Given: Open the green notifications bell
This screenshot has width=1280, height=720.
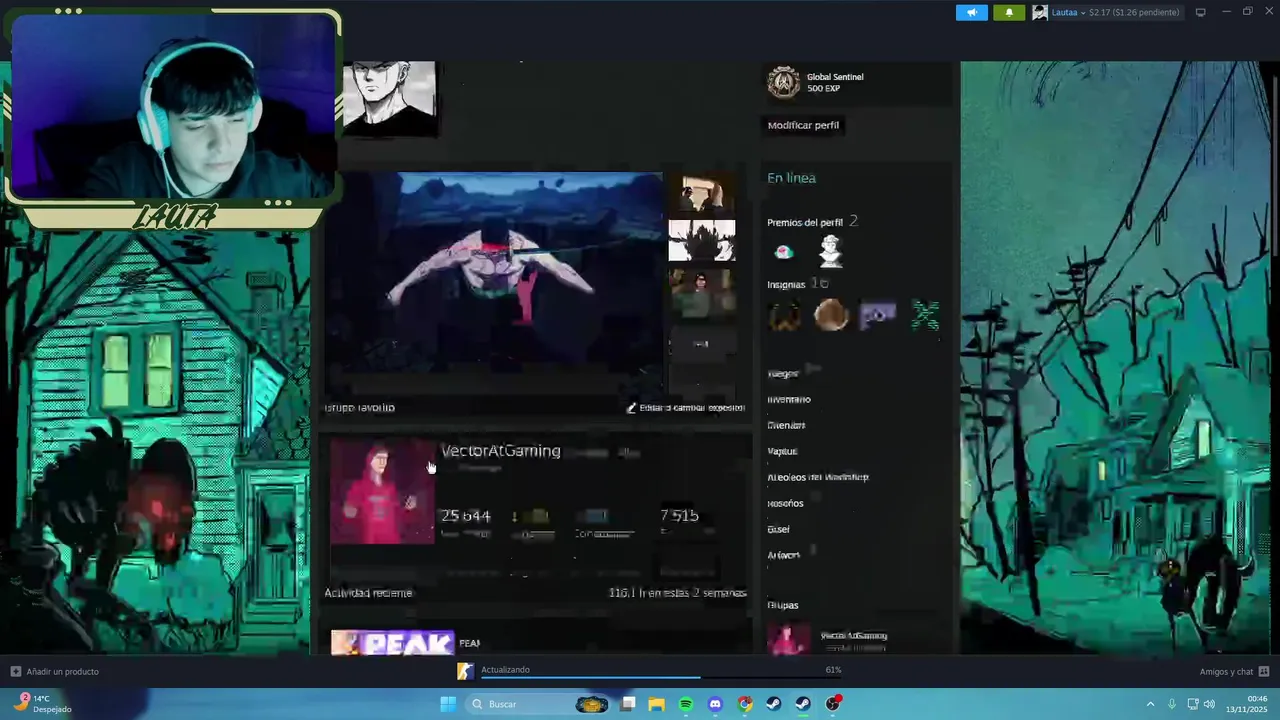Looking at the screenshot, I should pos(1009,12).
